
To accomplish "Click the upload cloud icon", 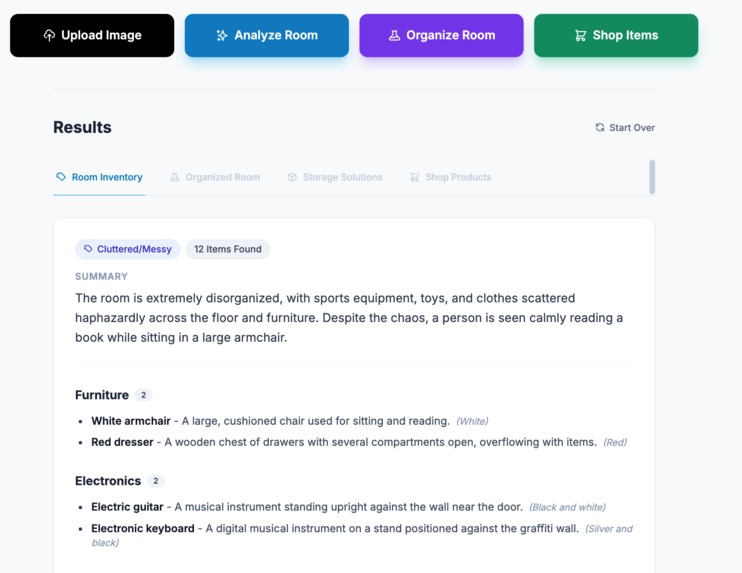I will pyautogui.click(x=49, y=35).
